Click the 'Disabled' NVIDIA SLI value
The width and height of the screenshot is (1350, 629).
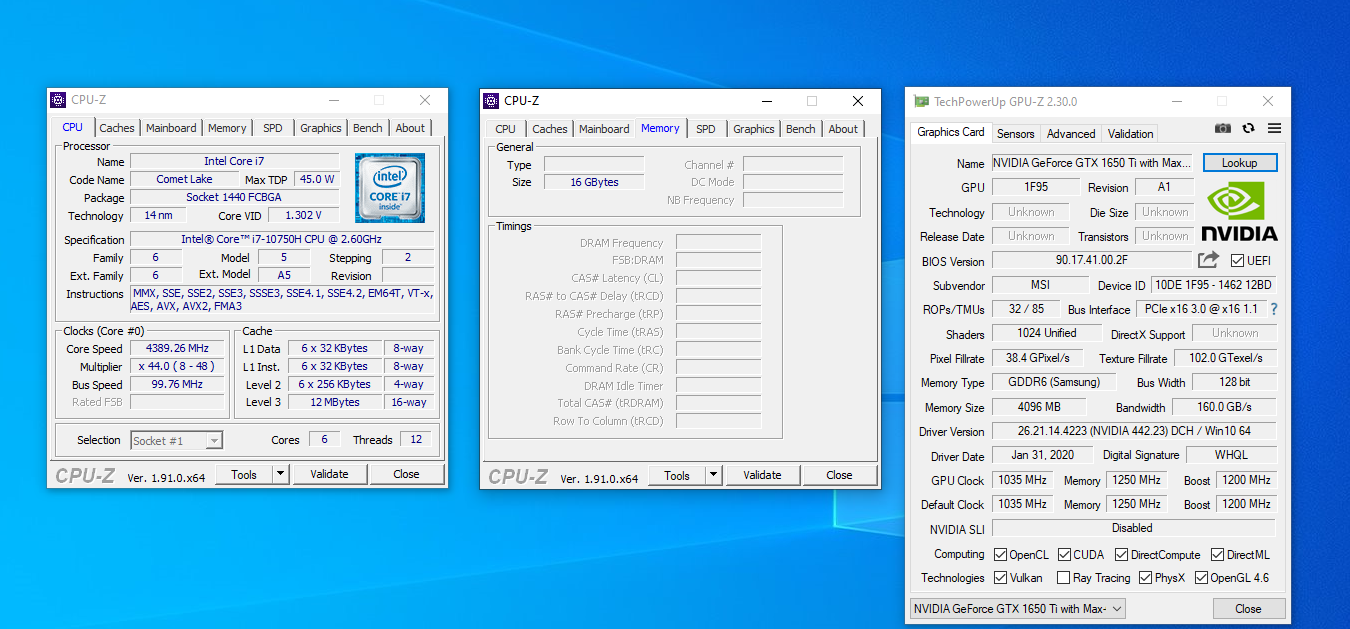[x=1134, y=528]
